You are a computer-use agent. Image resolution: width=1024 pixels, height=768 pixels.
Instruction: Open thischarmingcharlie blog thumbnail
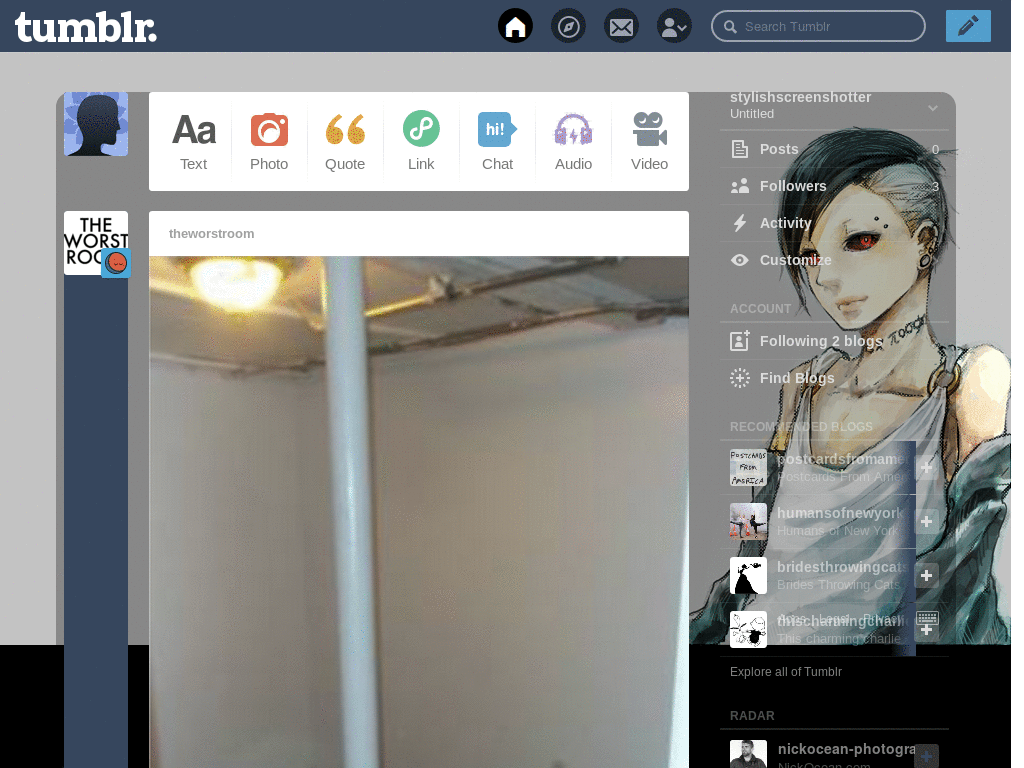748,630
